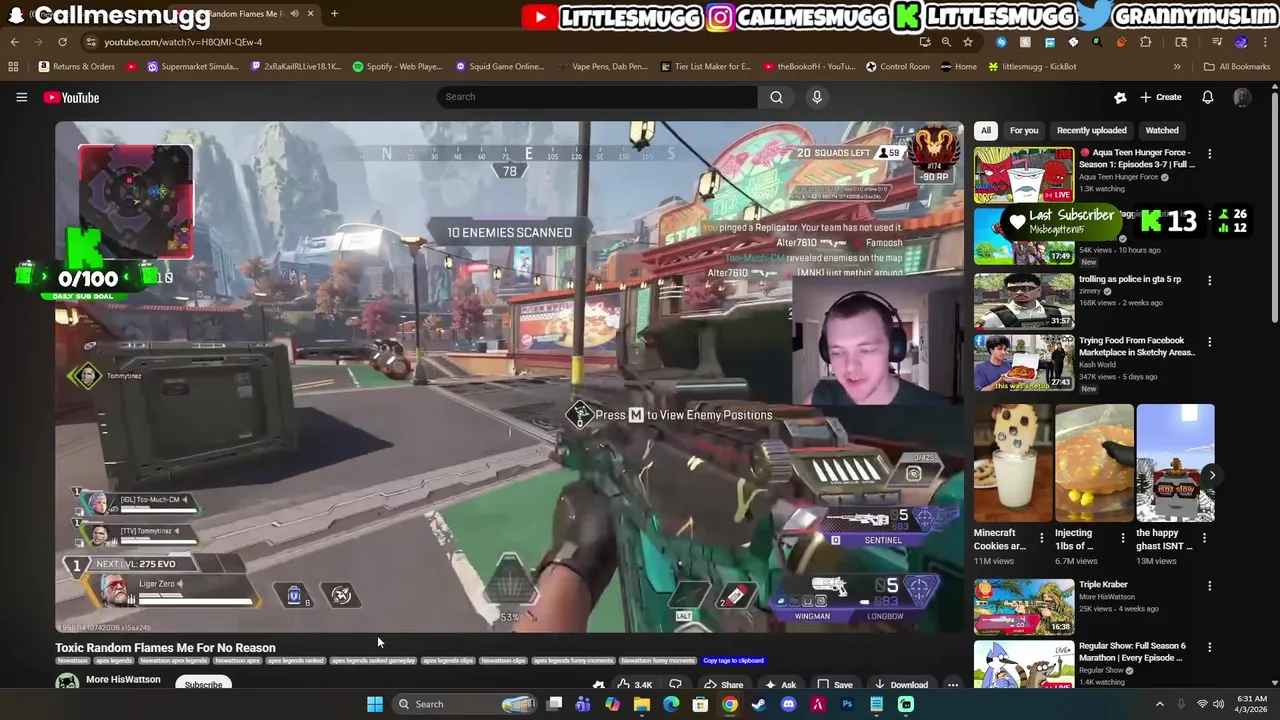Select the Recently uploaded chip
The height and width of the screenshot is (720, 1280).
[1091, 130]
